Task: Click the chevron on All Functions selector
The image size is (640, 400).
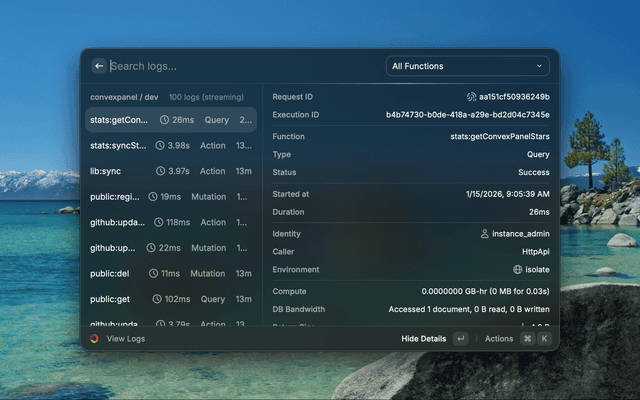Action: [540, 66]
